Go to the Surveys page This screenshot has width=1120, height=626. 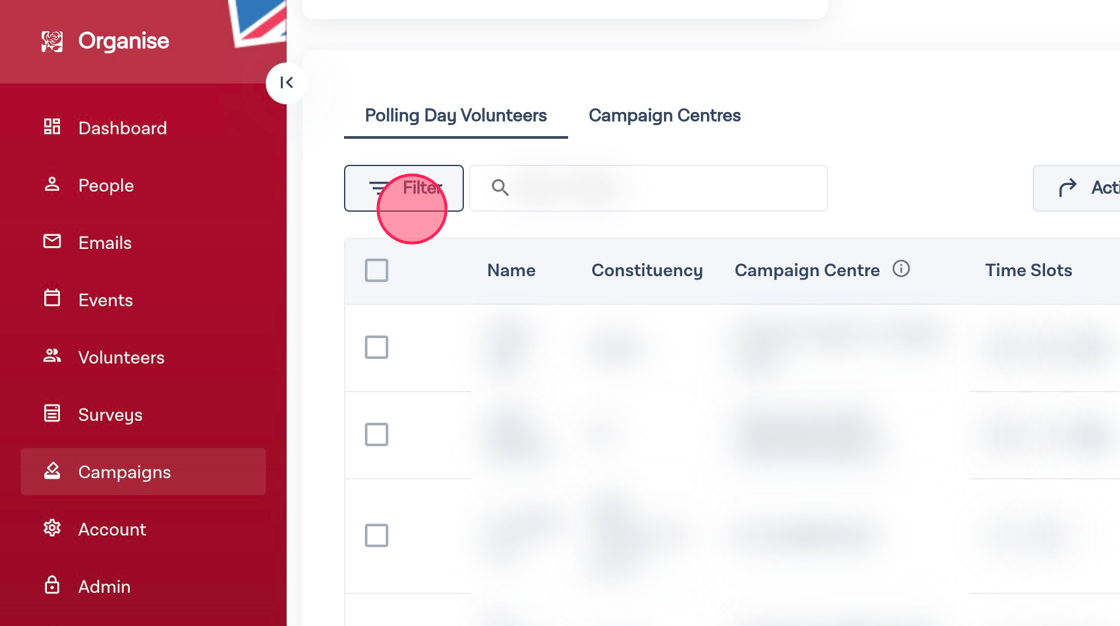coord(110,415)
